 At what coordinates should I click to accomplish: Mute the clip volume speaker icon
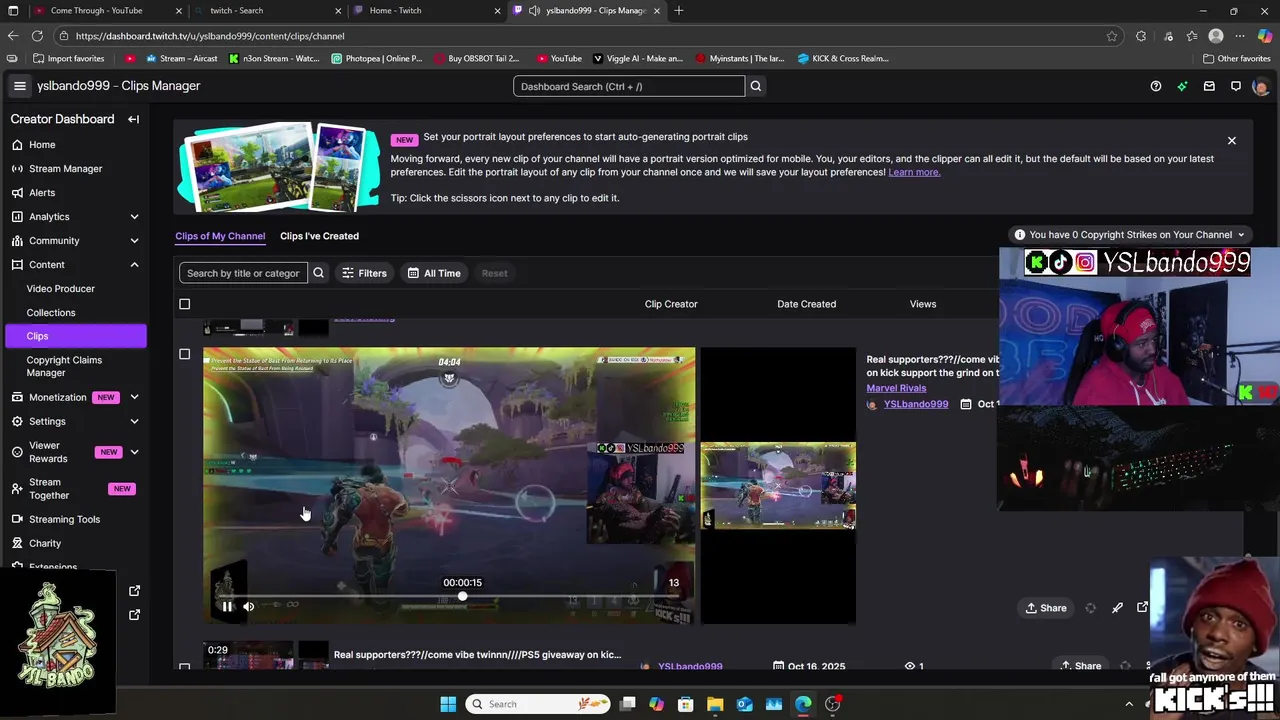248,606
